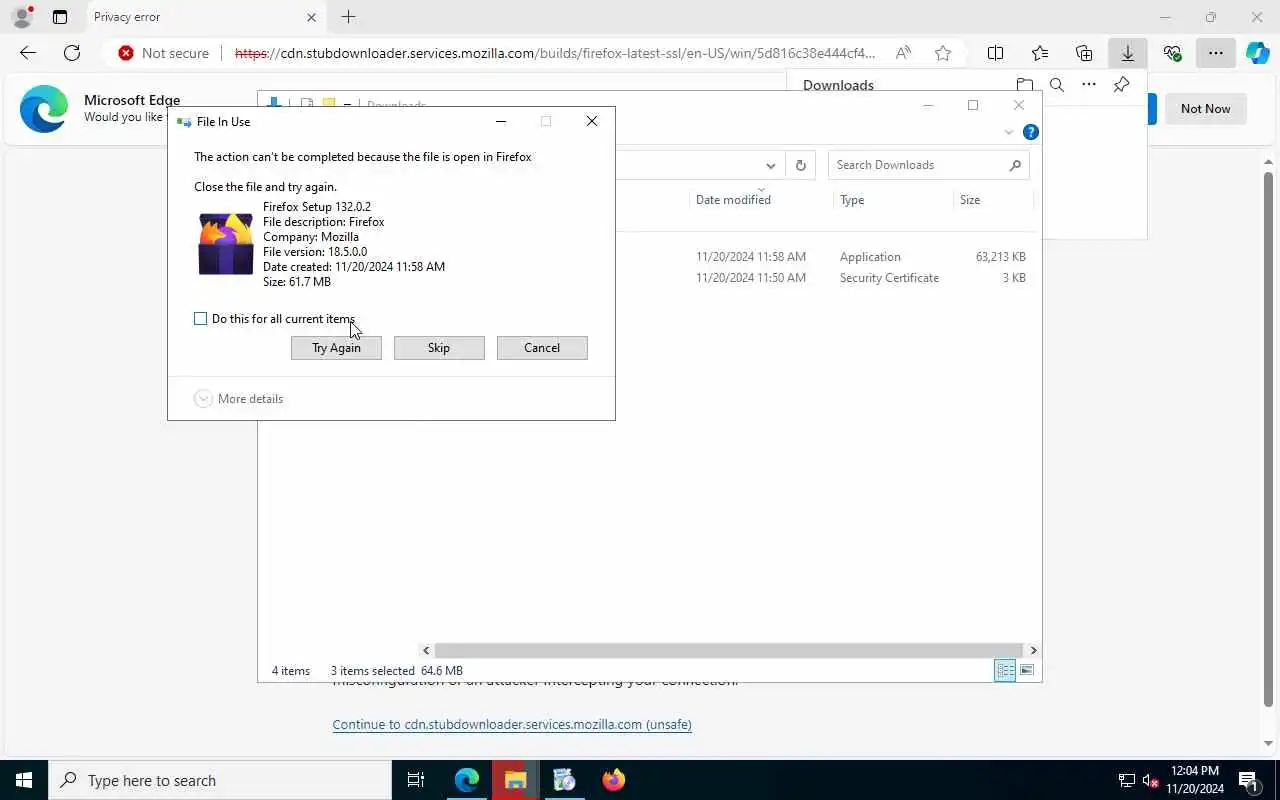This screenshot has height=800, width=1280.
Task: Click the 63,213 KB size cell
Action: [1000, 257]
